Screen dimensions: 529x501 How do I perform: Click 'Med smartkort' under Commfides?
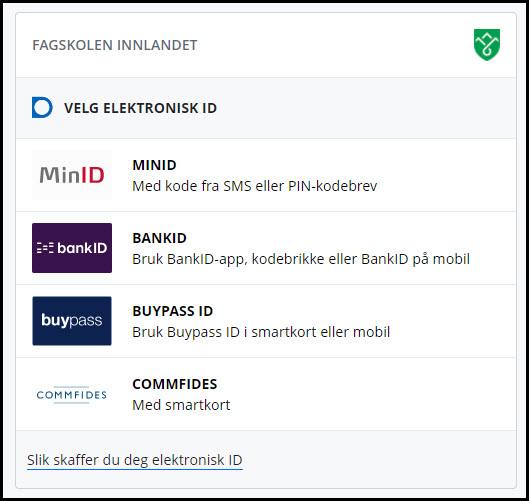click(181, 405)
